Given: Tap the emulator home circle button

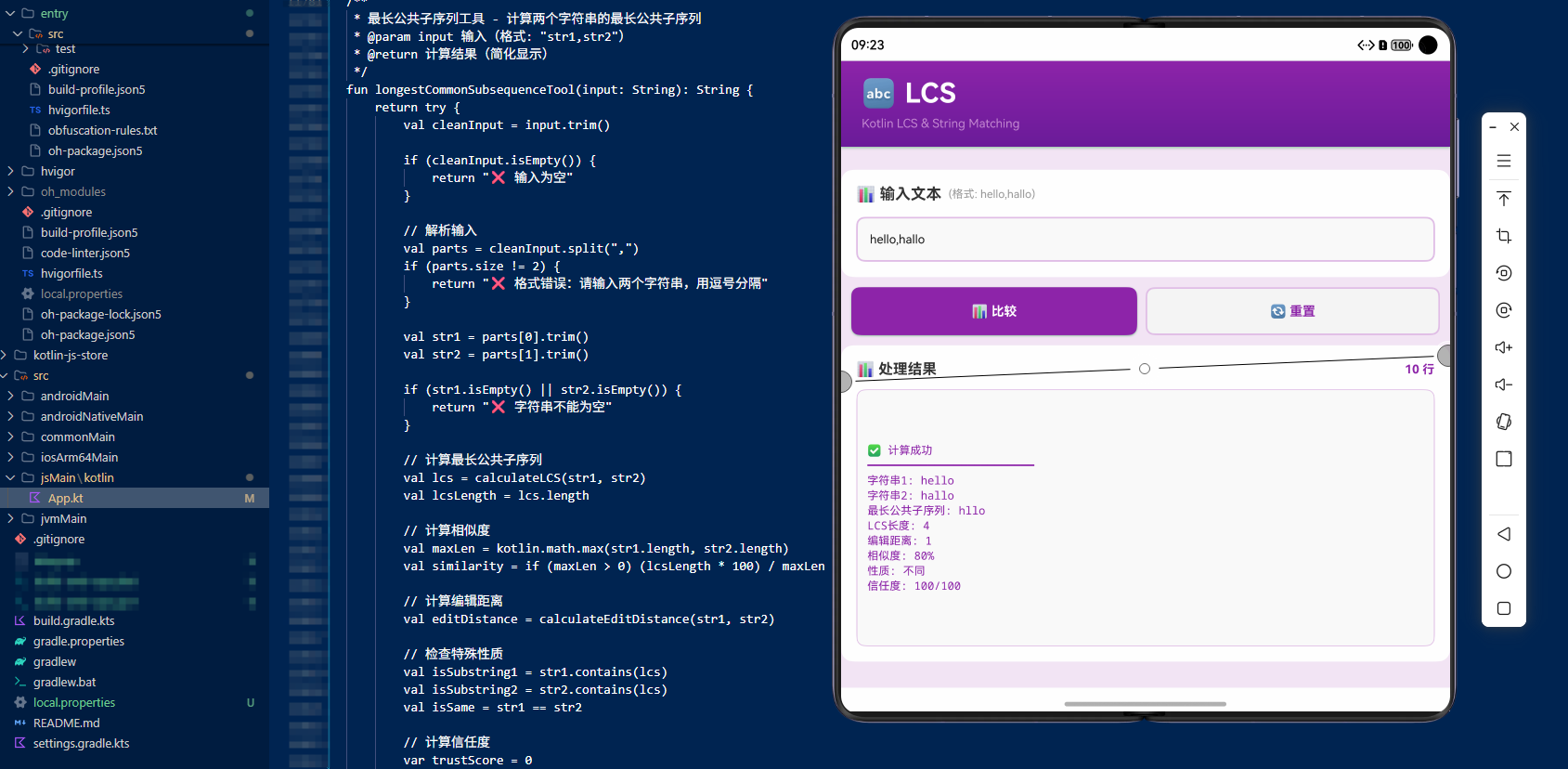Looking at the screenshot, I should [1504, 571].
